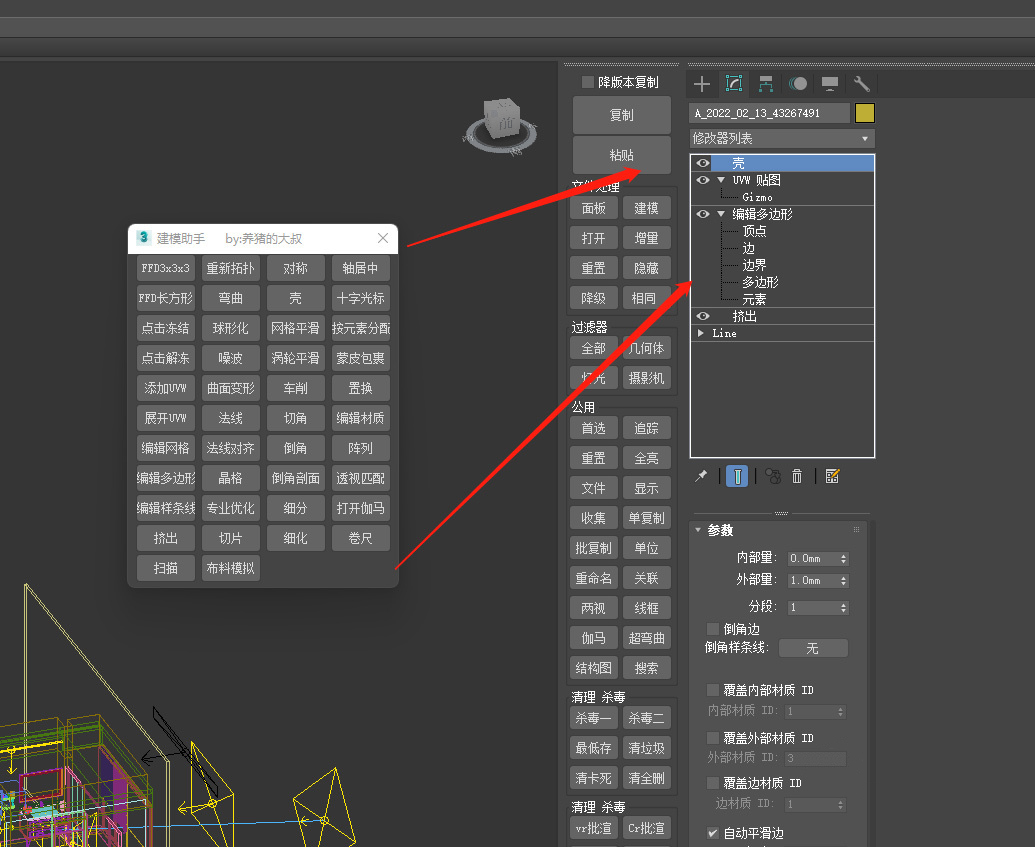1035x847 pixels.
Task: Toggle visibility of UVW 贴图 modifier
Action: pyautogui.click(x=702, y=180)
